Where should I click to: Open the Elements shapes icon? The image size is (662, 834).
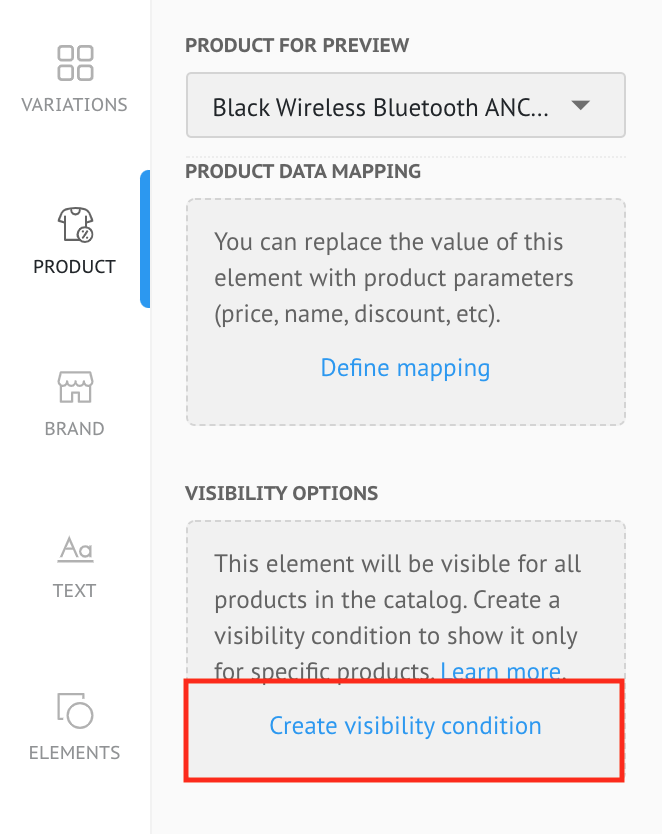click(75, 710)
